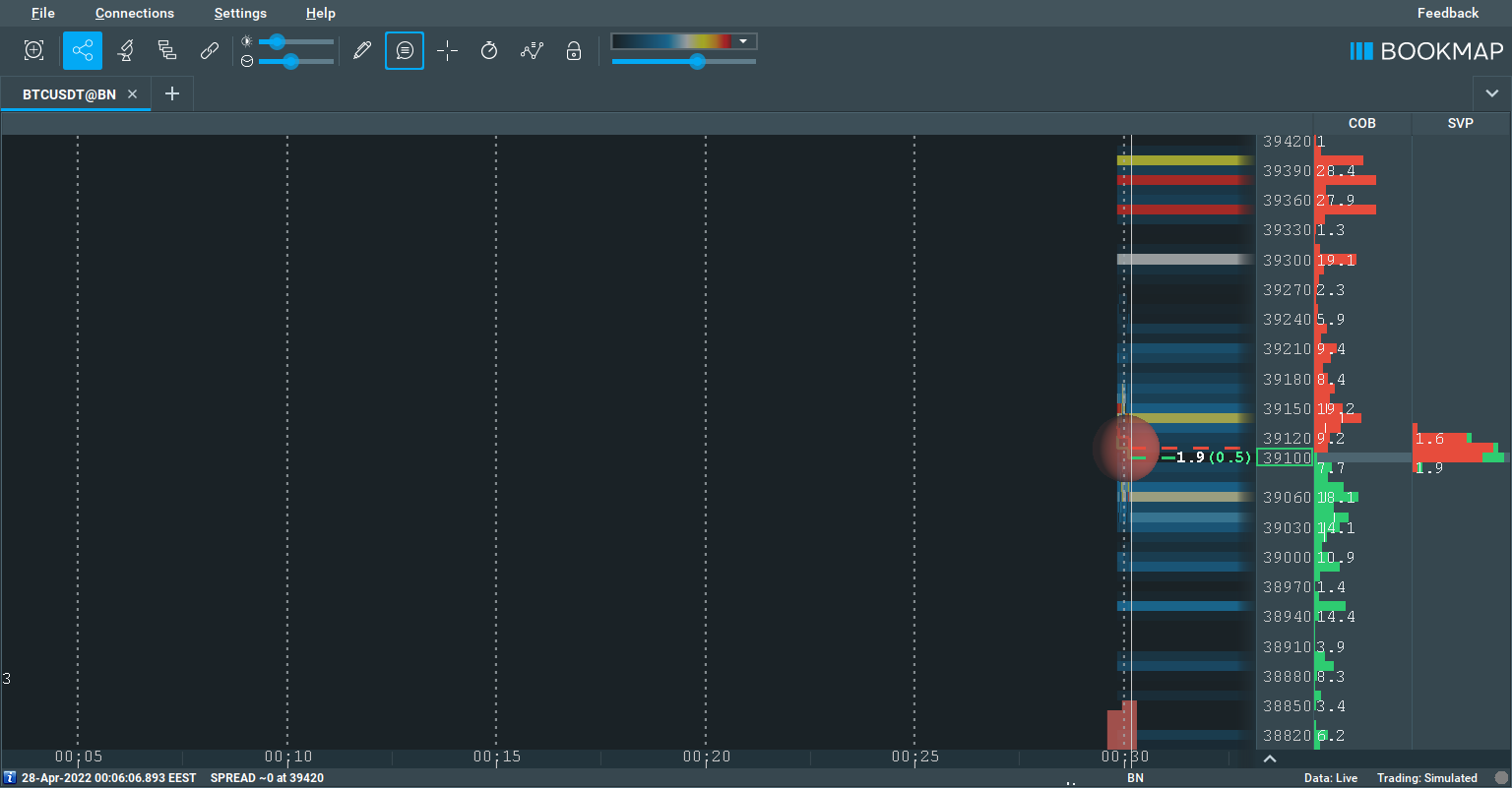Click the zoom-to-fit target icon
Screen dimensions: 1512x788
point(34,51)
